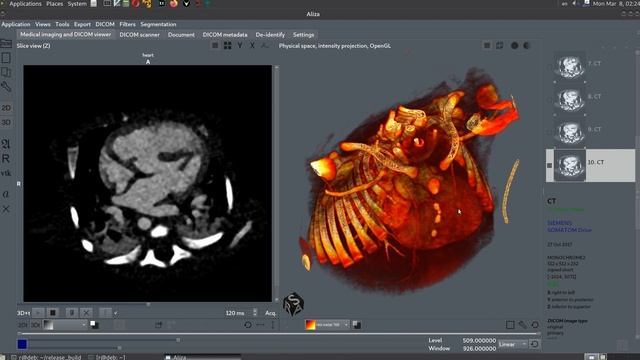
Task: Open the Export menu
Action: point(82,24)
